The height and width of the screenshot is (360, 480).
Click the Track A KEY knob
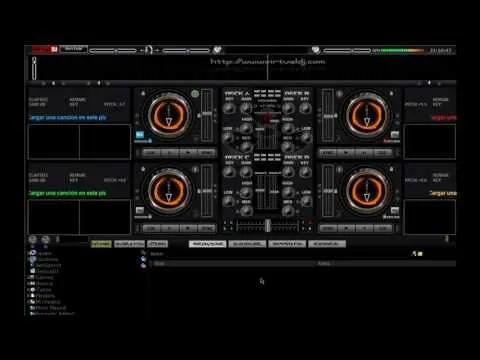point(229,108)
